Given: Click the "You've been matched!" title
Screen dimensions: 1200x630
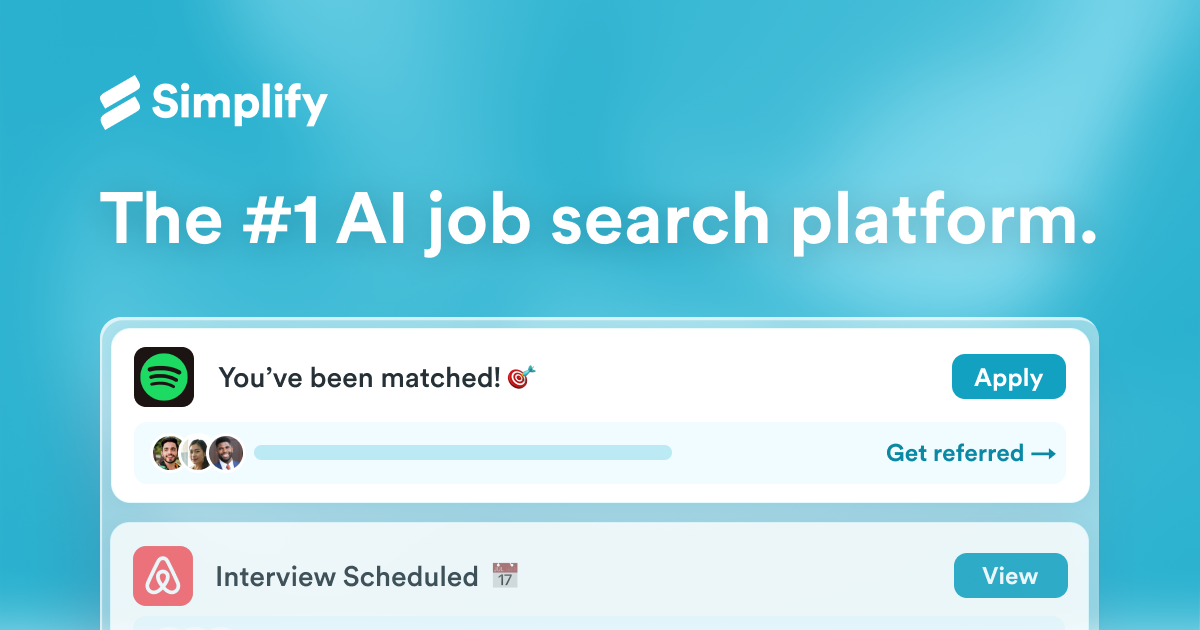Looking at the screenshot, I should pyautogui.click(x=359, y=378).
